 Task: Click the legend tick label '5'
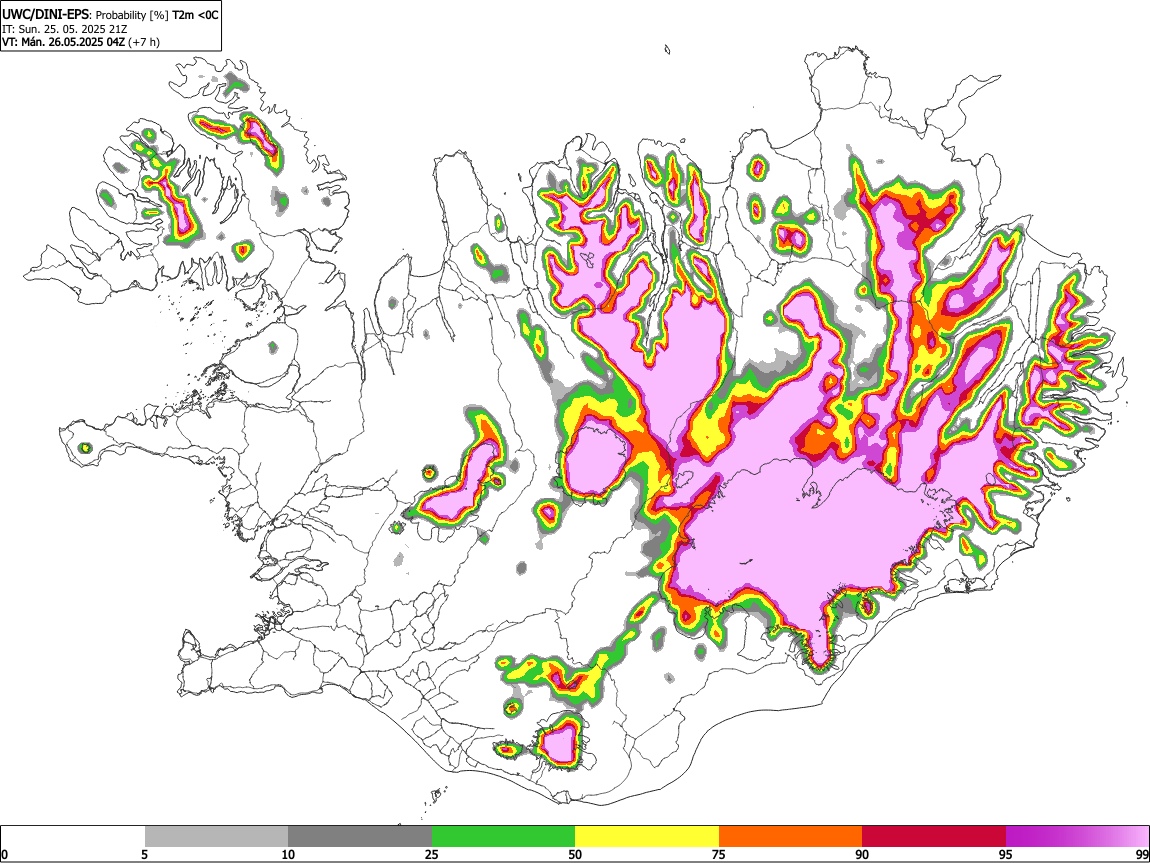[144, 854]
